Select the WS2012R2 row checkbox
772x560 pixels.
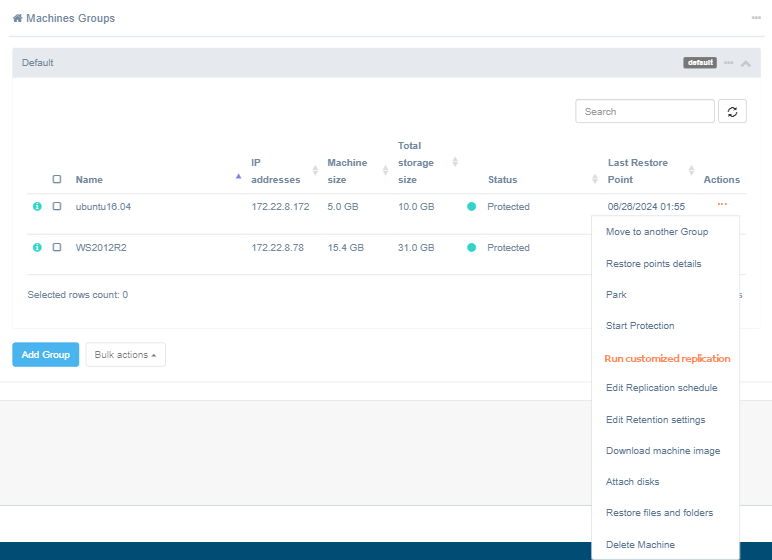(57, 247)
